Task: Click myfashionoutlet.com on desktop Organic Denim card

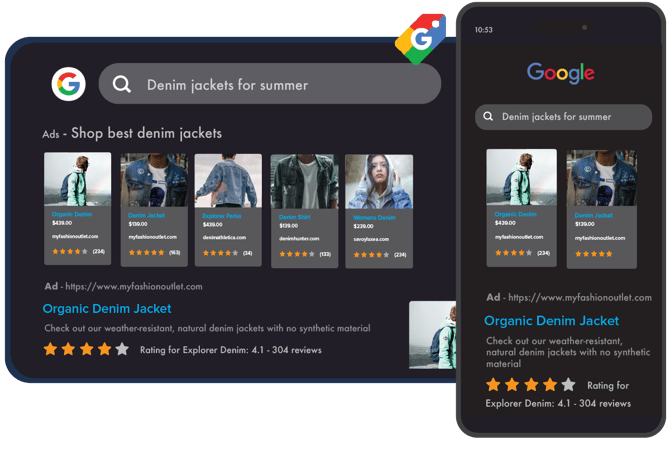Action: point(75,236)
